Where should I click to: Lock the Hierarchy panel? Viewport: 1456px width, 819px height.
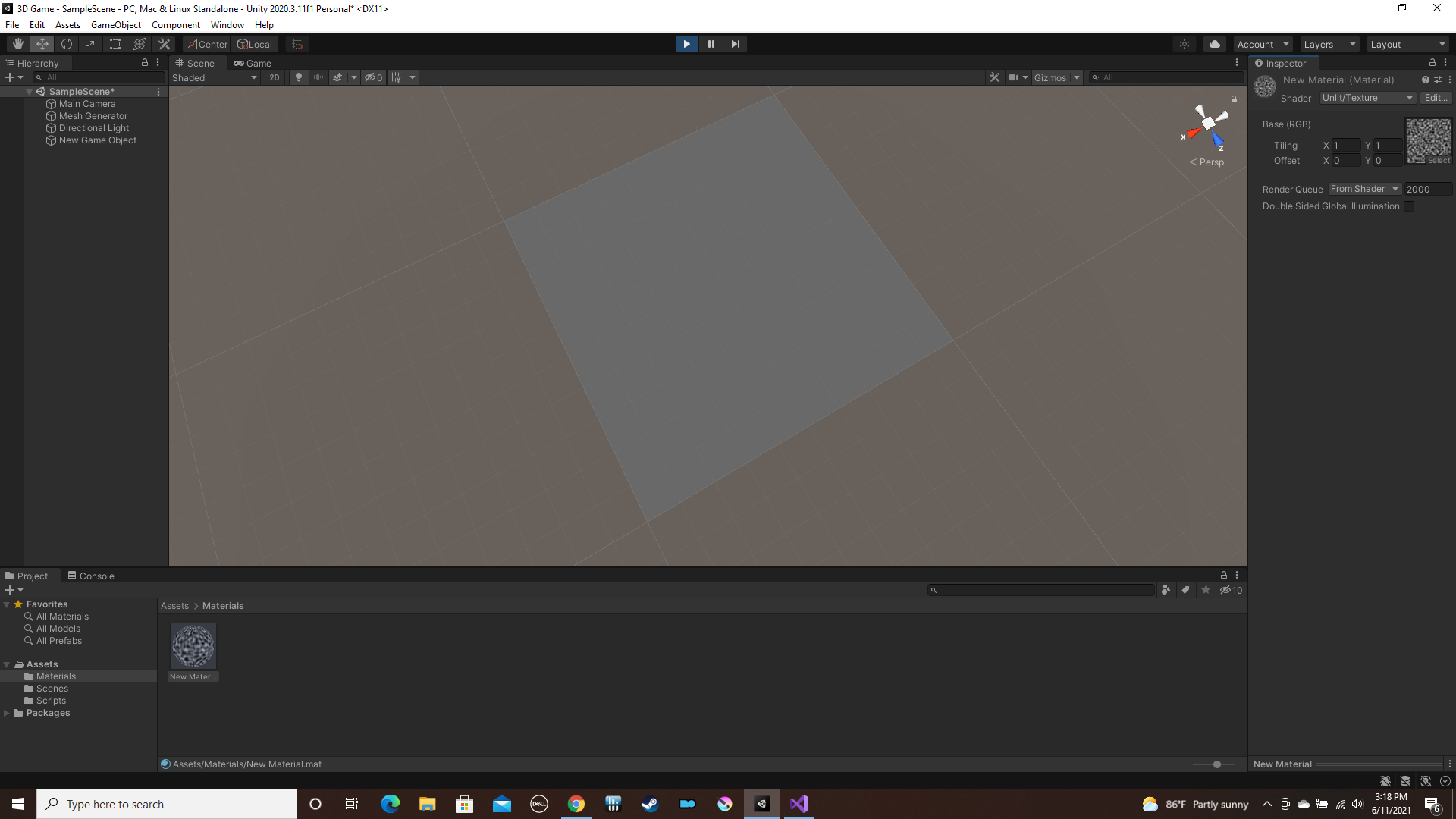point(145,63)
